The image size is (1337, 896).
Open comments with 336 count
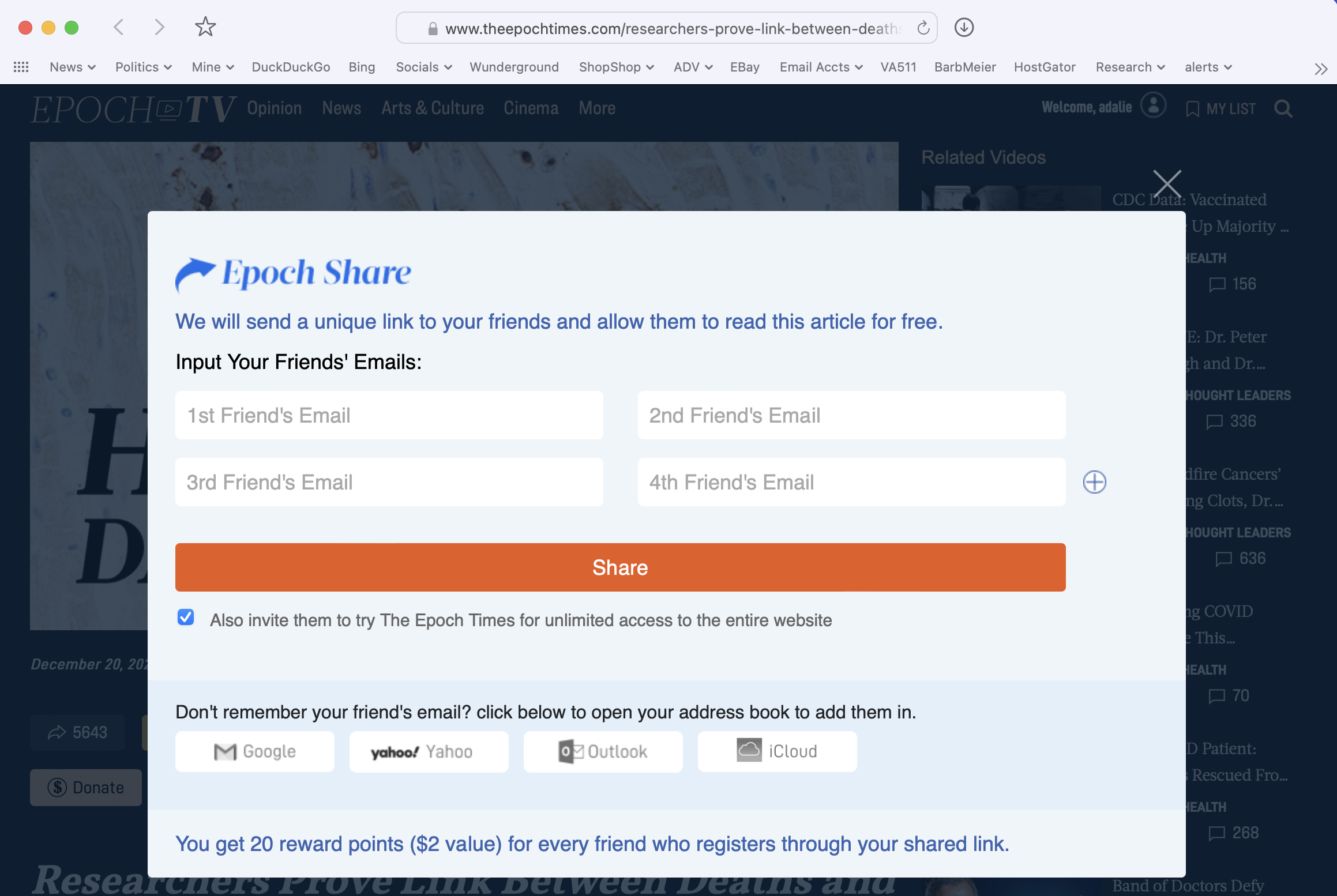click(x=1231, y=421)
